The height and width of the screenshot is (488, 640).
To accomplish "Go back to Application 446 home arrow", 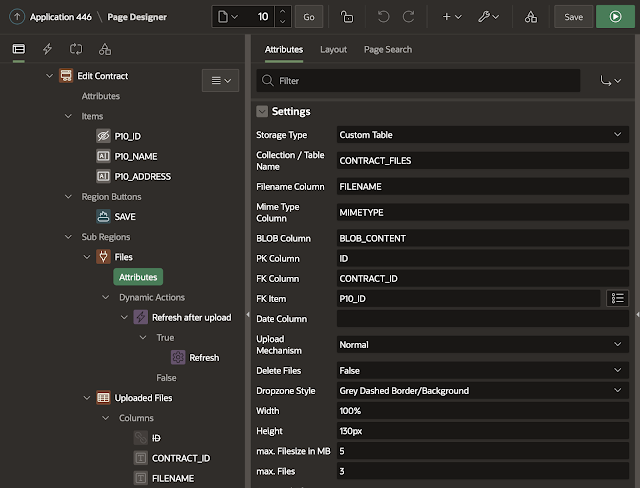I will tap(17, 17).
